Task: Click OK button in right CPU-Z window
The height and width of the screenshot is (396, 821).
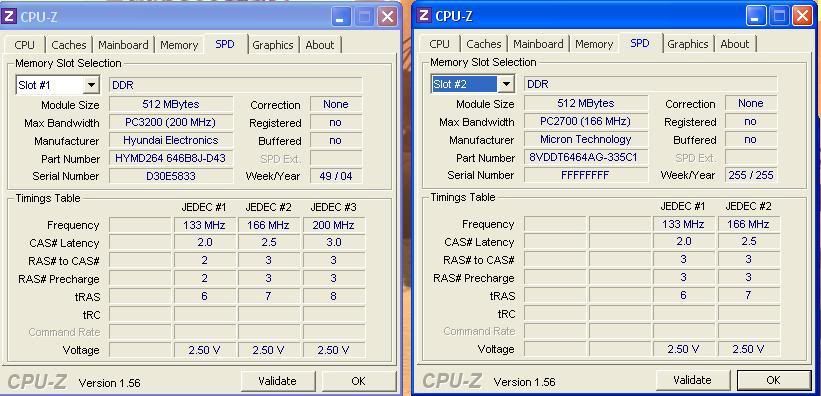Action: (x=773, y=380)
